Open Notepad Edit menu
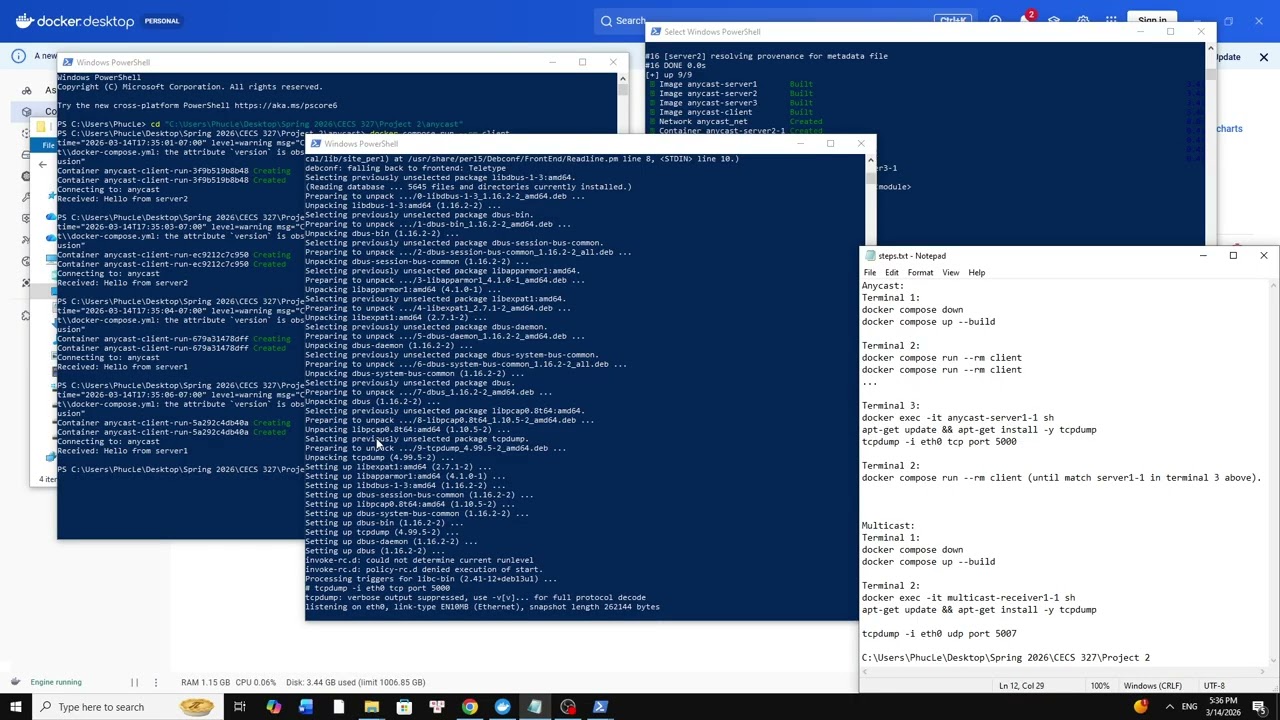This screenshot has height=720, width=1280. tap(891, 273)
